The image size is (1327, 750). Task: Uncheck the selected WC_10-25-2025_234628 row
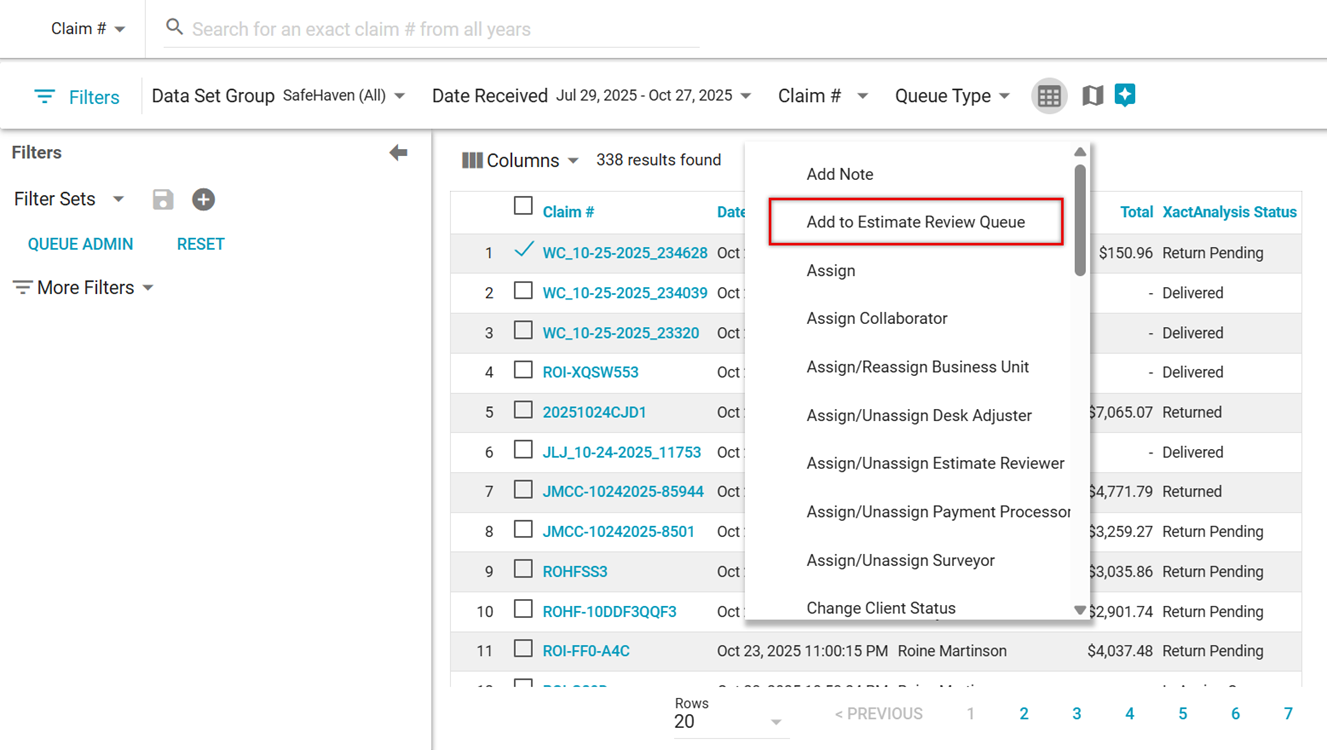(523, 251)
